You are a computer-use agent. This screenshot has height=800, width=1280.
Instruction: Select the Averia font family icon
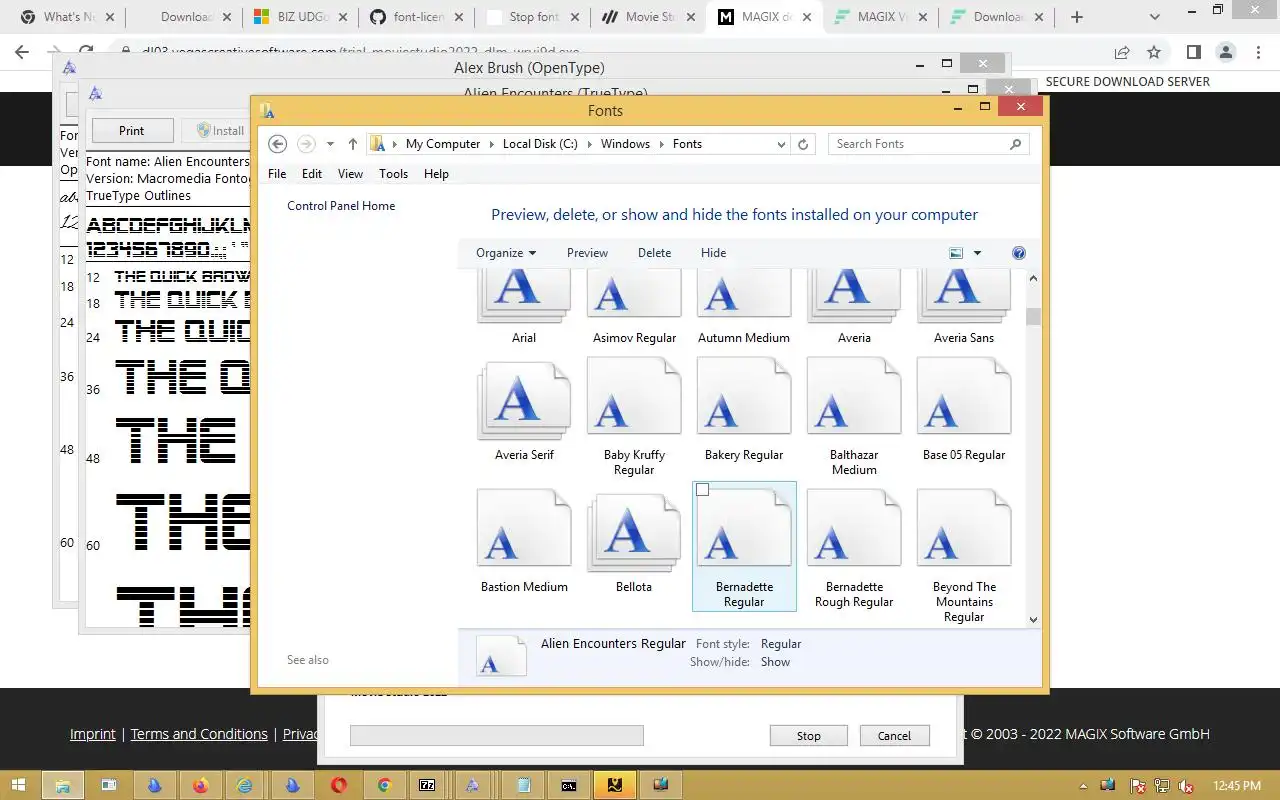854,296
